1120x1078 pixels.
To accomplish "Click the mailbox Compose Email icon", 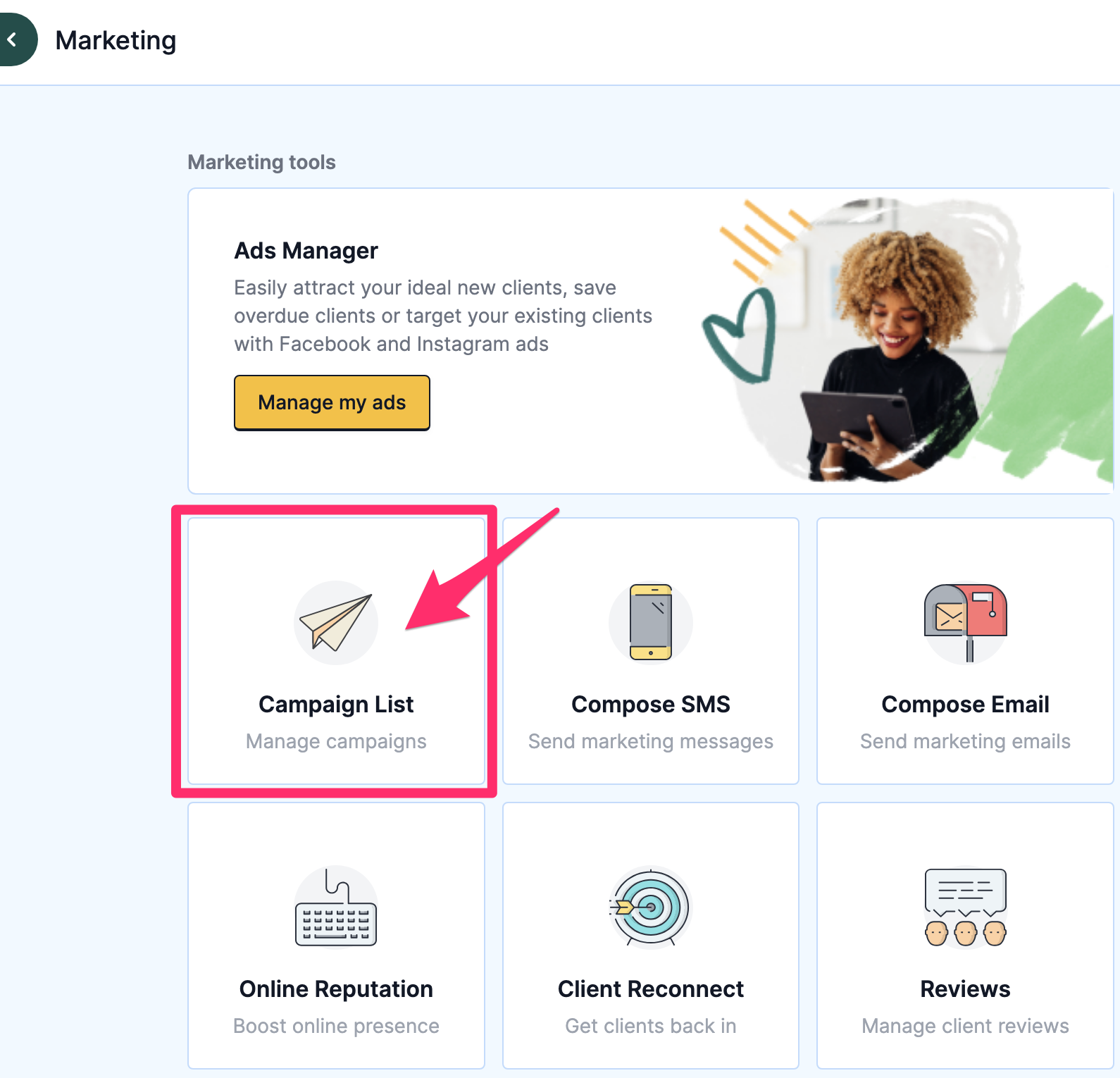I will pos(965,623).
